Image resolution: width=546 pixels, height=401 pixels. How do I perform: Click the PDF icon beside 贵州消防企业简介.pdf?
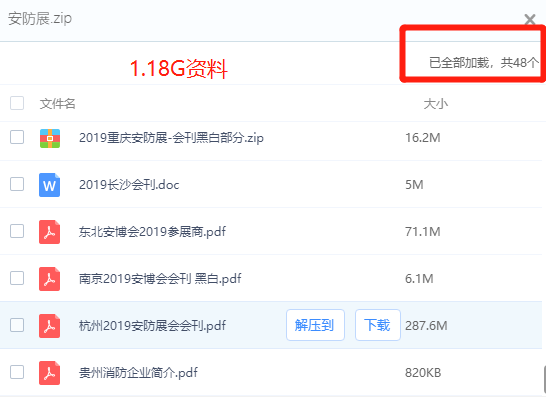(x=49, y=373)
